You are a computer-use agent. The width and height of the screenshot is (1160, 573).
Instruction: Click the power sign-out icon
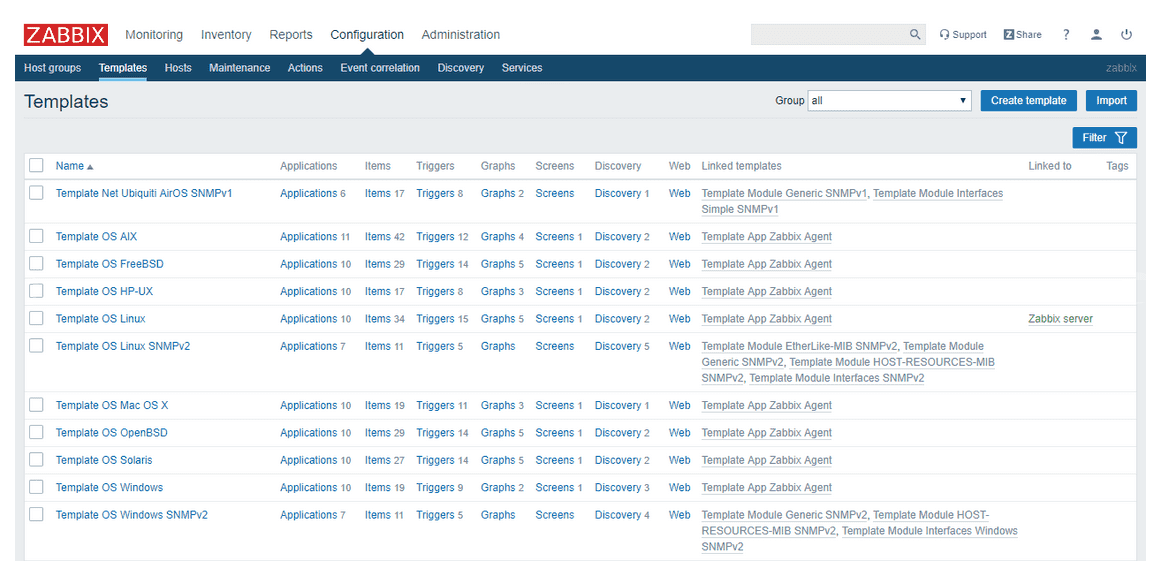[1126, 35]
